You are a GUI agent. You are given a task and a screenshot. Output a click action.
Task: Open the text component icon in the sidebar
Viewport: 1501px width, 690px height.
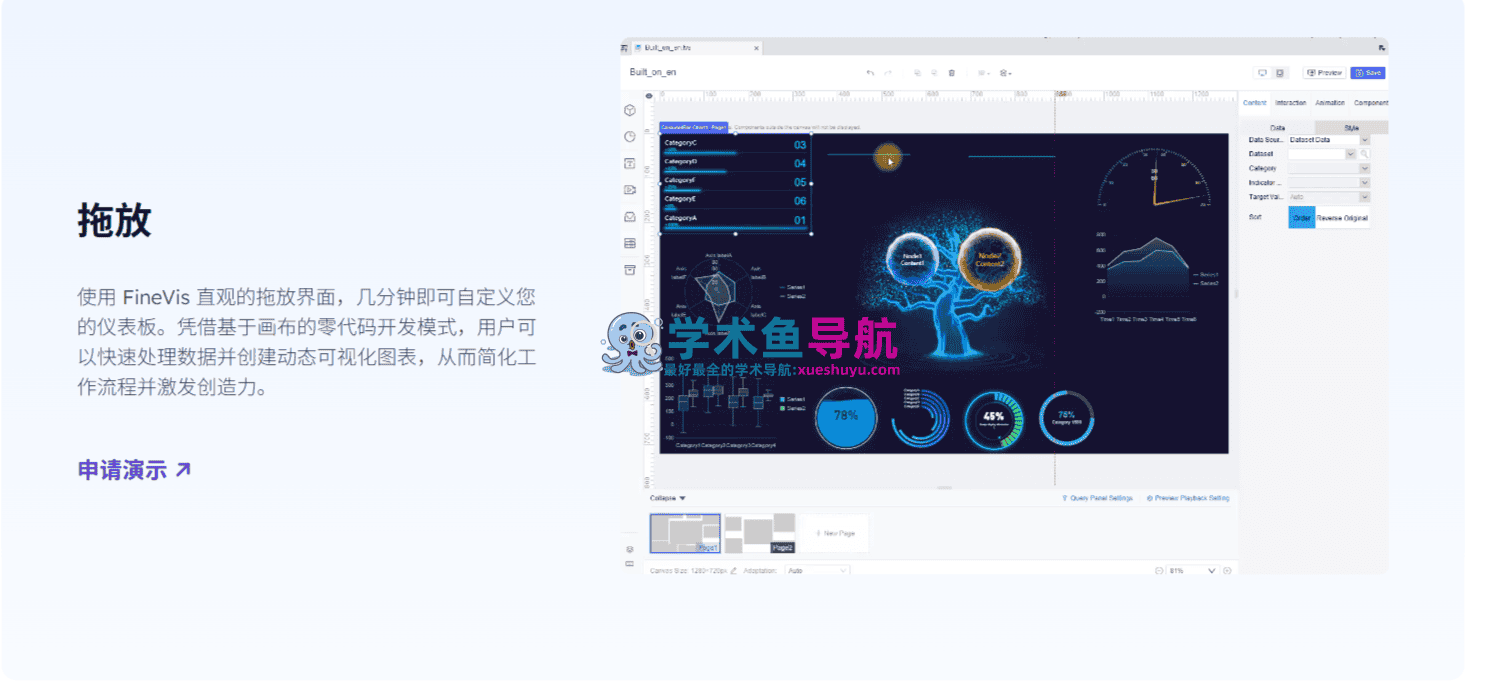(x=630, y=163)
